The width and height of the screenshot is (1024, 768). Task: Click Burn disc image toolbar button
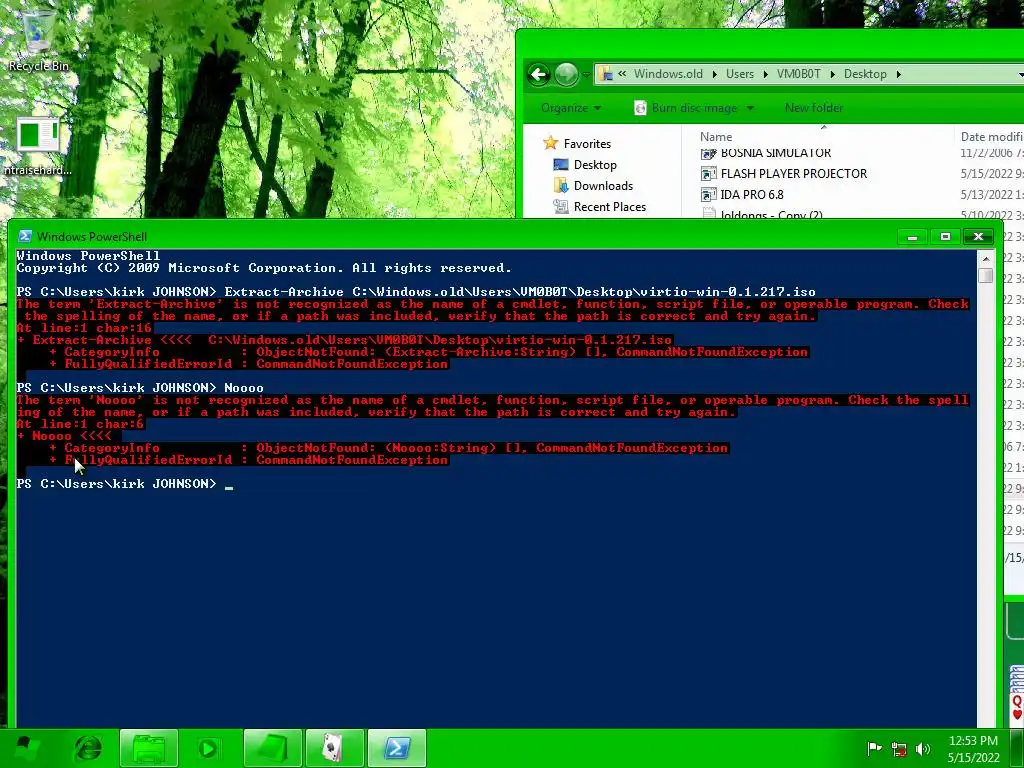[x=686, y=108]
